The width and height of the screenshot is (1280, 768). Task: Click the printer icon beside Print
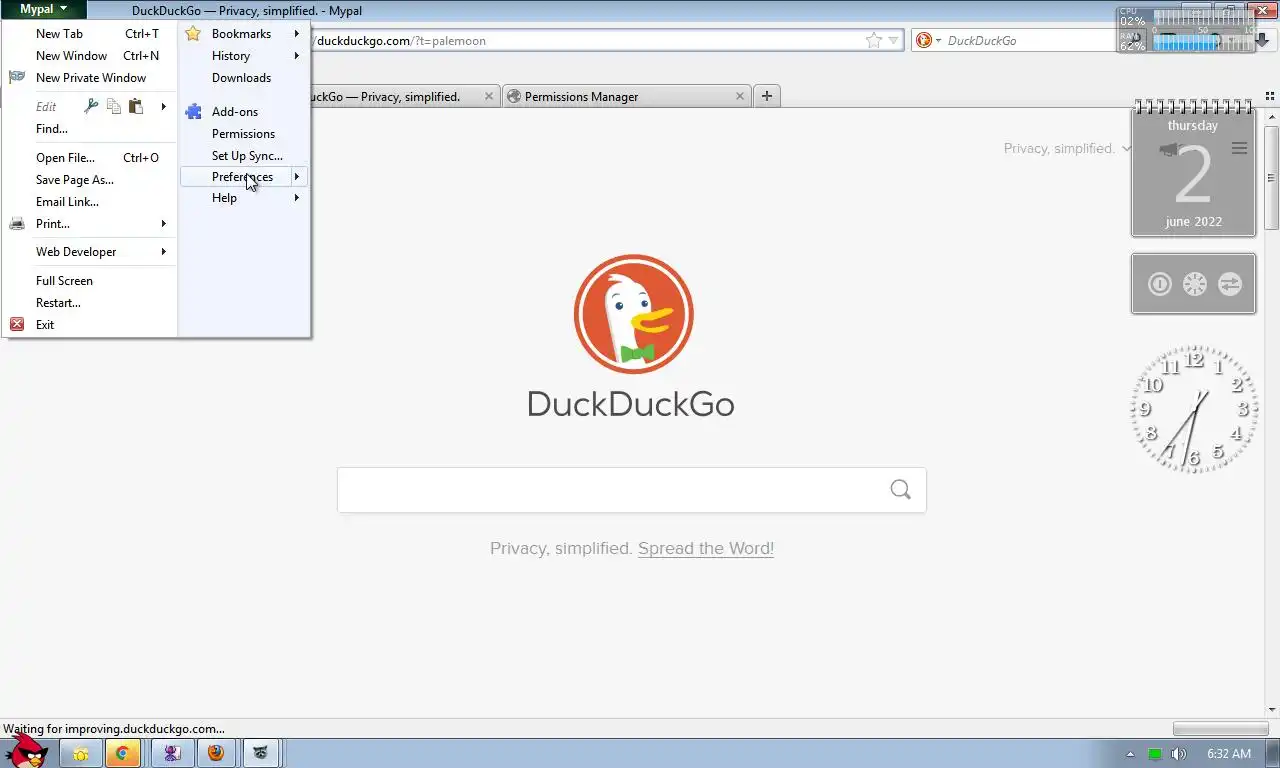coord(17,224)
